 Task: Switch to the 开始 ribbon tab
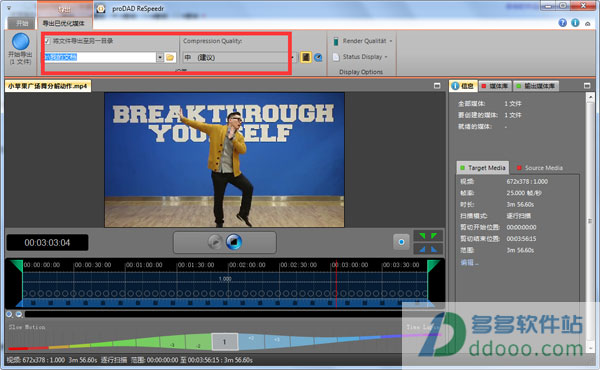coord(22,23)
